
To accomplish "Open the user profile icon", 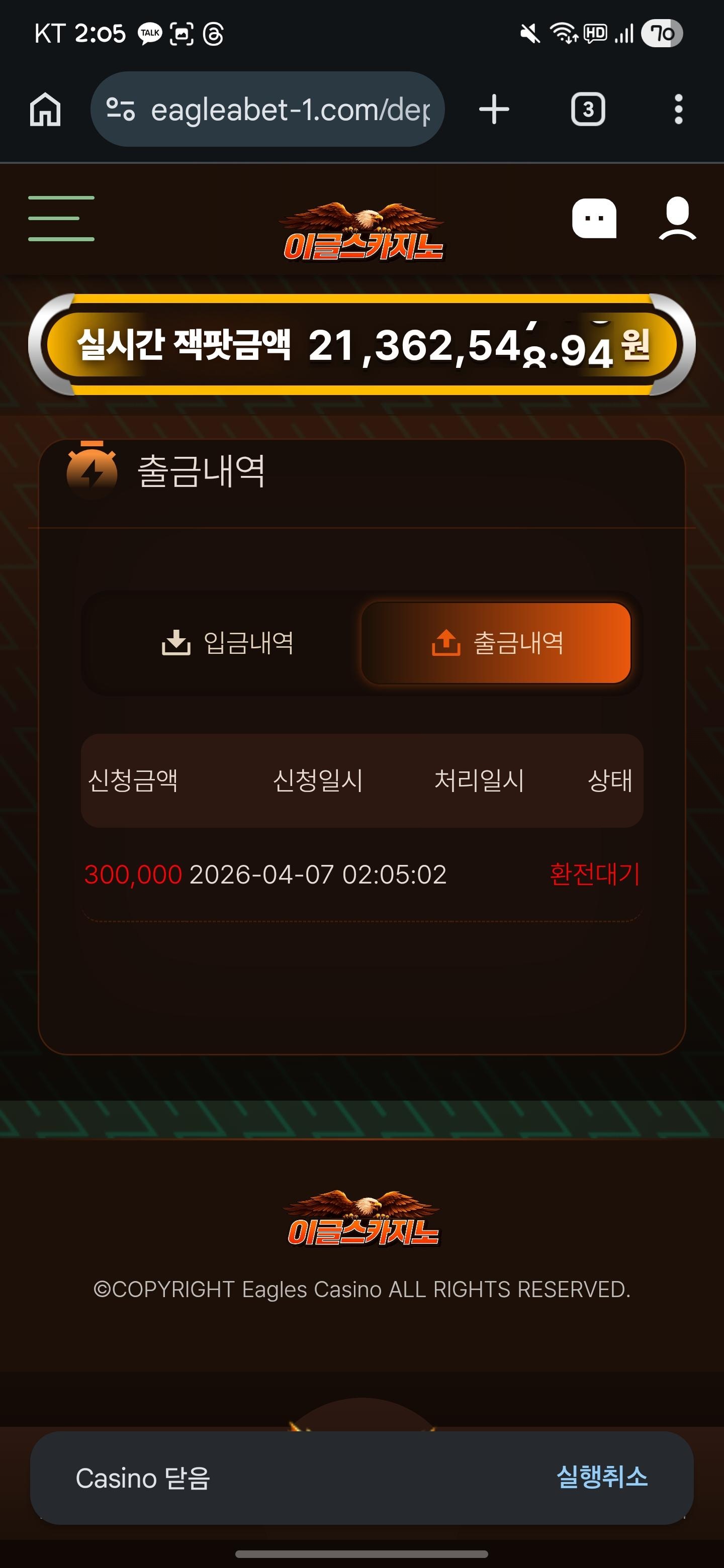I will coord(677,218).
